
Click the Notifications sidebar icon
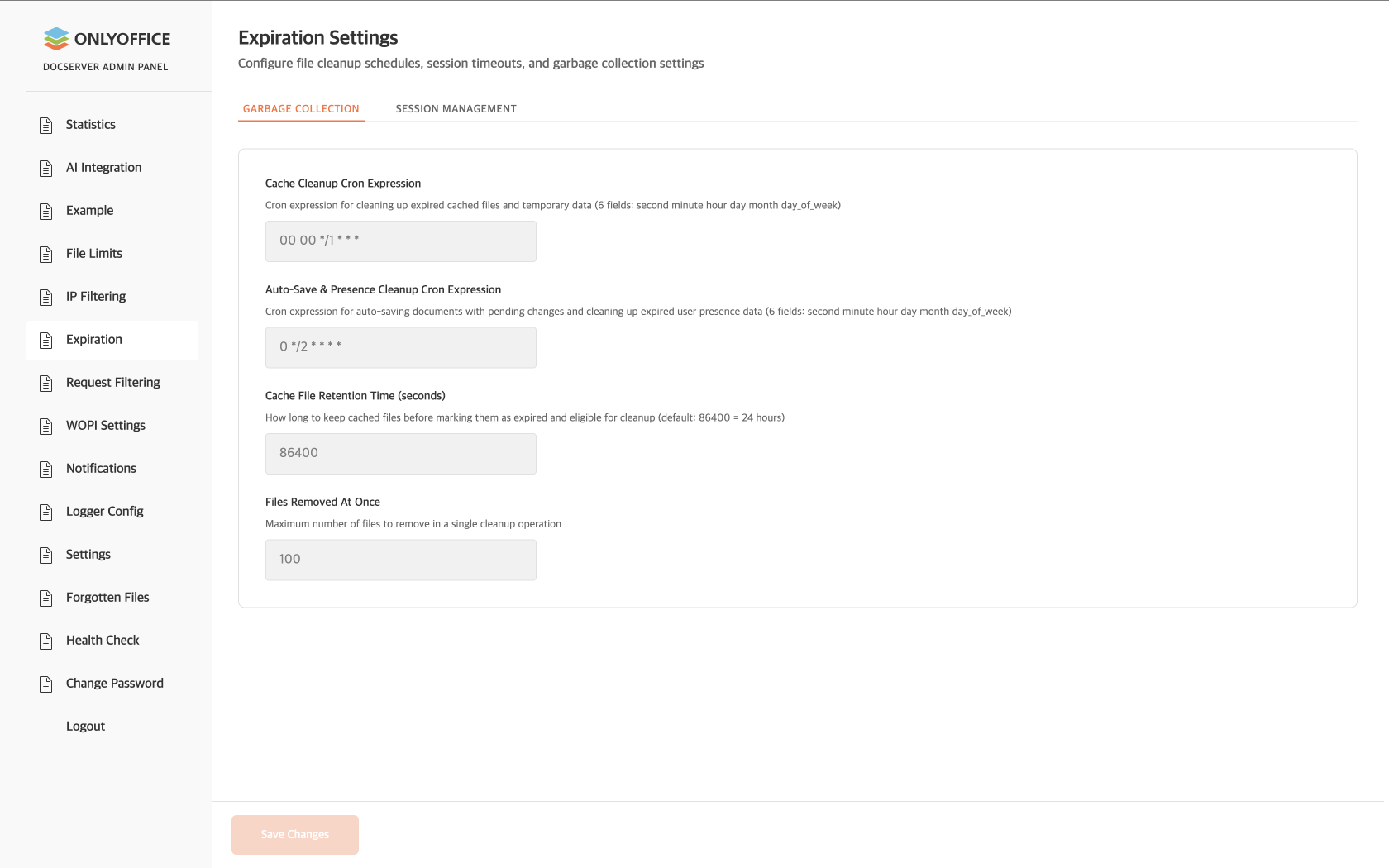pos(46,469)
